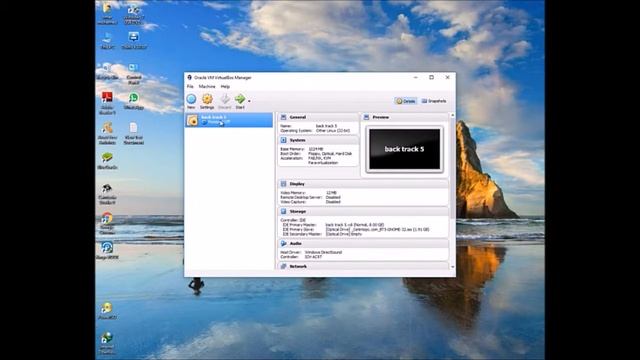Click the Operating System value Other Linux
This screenshot has height=360, width=640.
click(x=333, y=131)
